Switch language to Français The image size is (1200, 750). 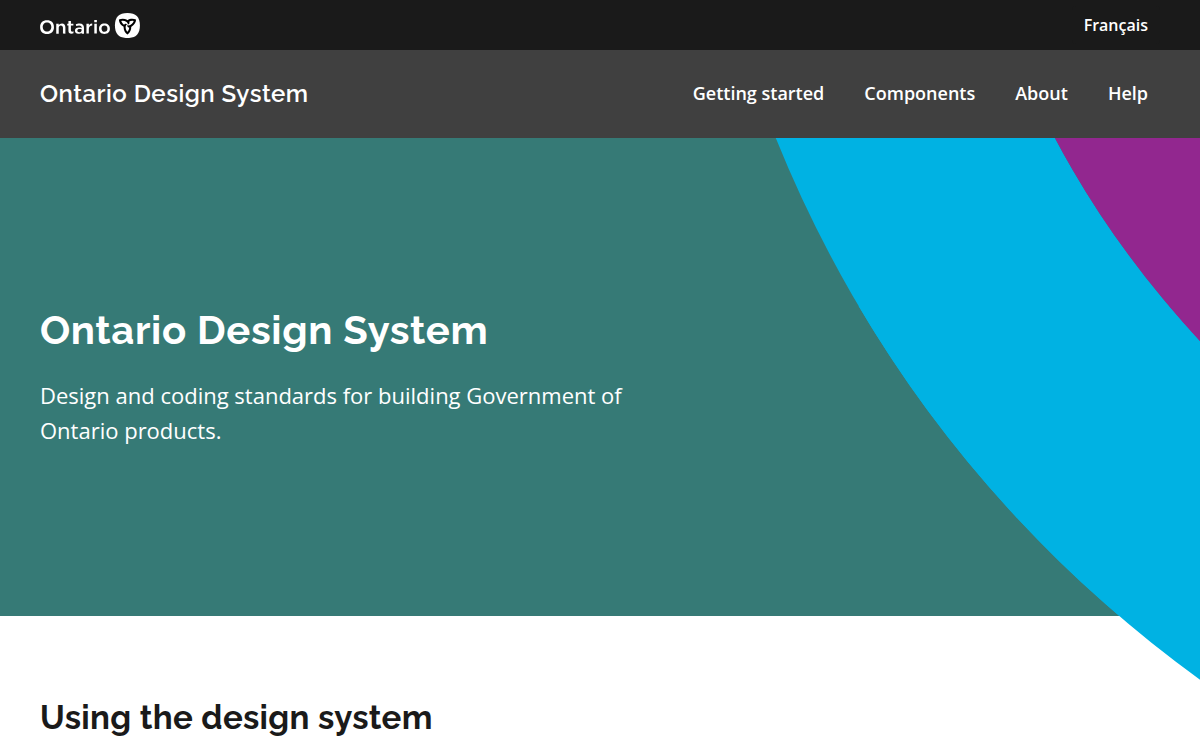coord(1115,26)
